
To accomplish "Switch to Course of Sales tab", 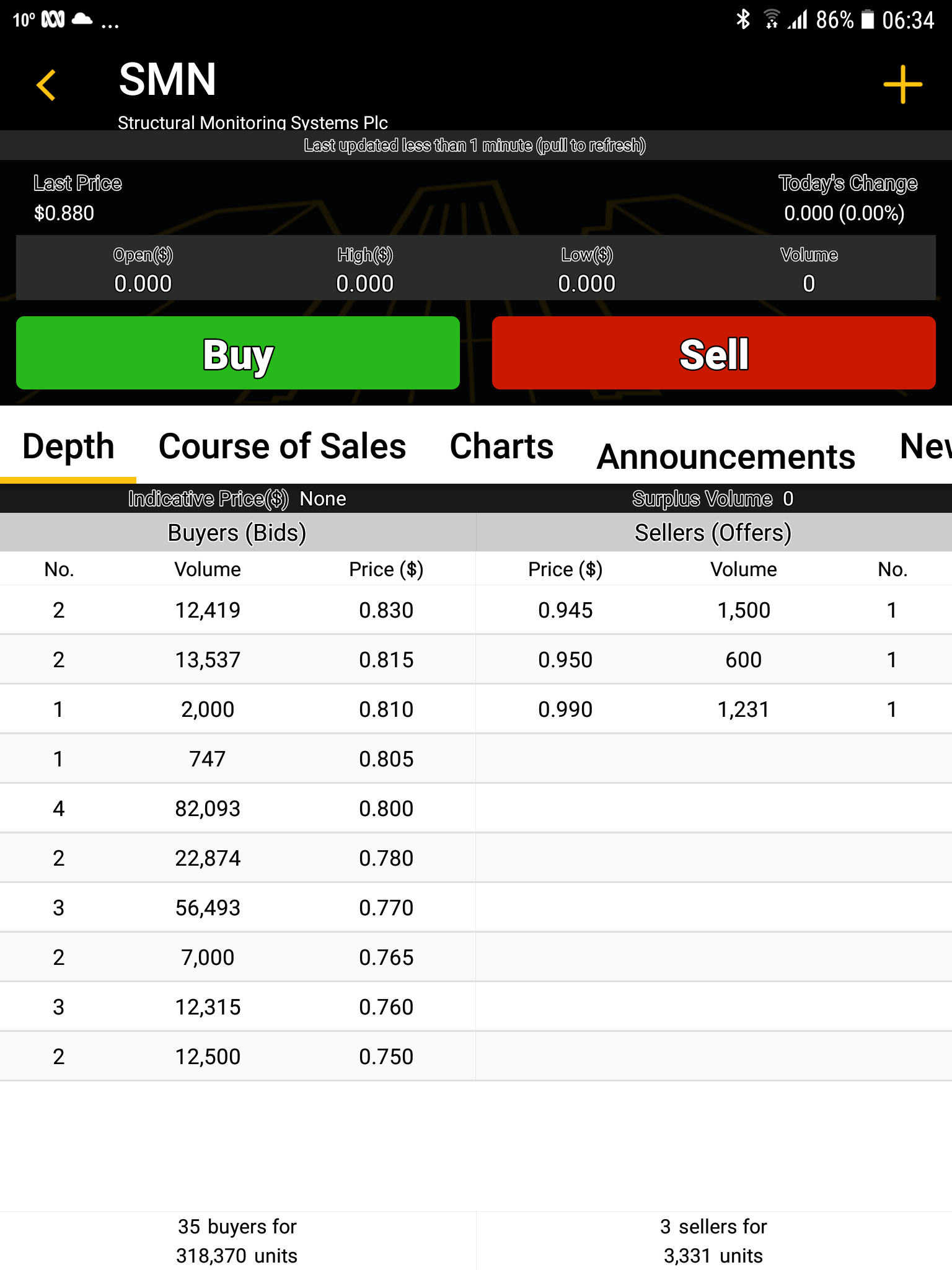I will [282, 446].
